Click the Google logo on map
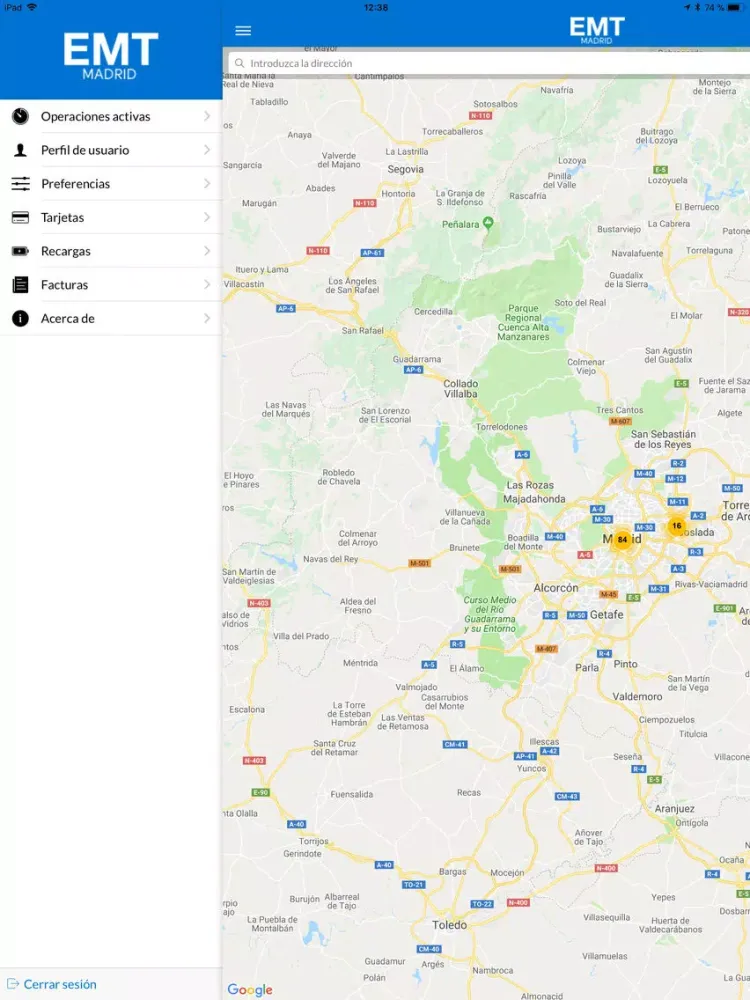The height and width of the screenshot is (1000, 750). (249, 990)
